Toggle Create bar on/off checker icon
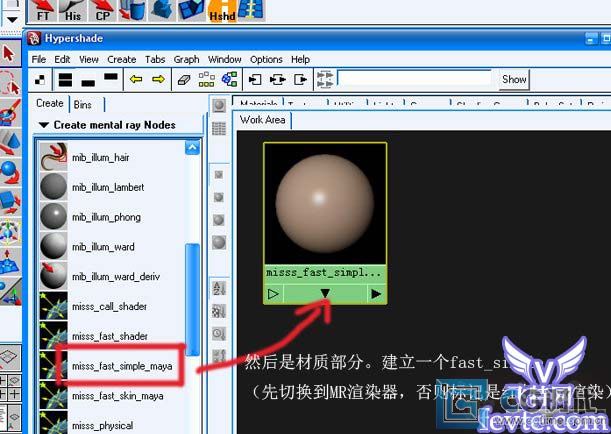The image size is (611, 434). 40,80
